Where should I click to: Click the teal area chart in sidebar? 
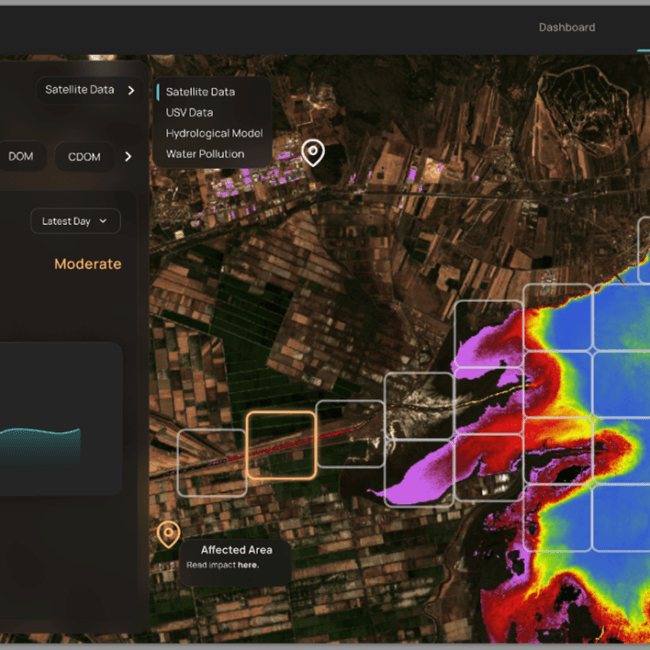[x=40, y=450]
